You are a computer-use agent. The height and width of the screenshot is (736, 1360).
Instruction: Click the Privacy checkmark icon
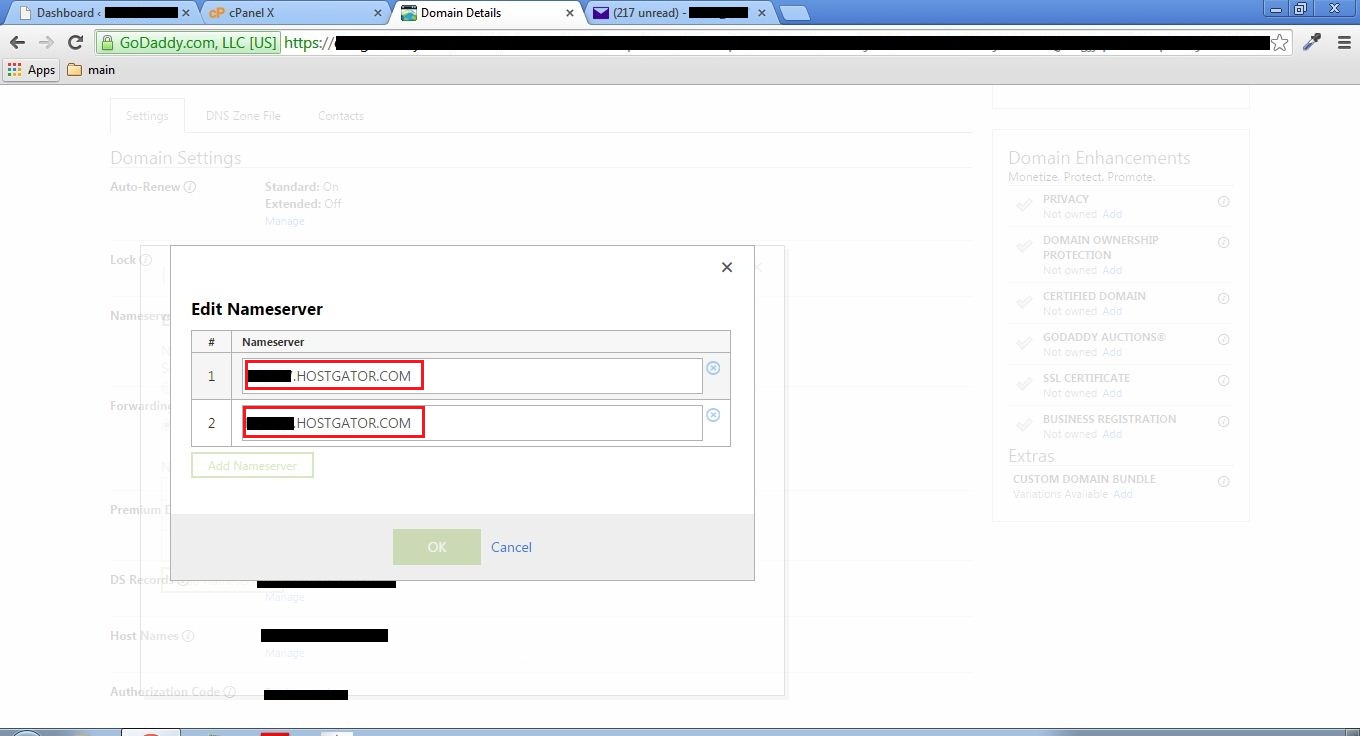point(1024,205)
